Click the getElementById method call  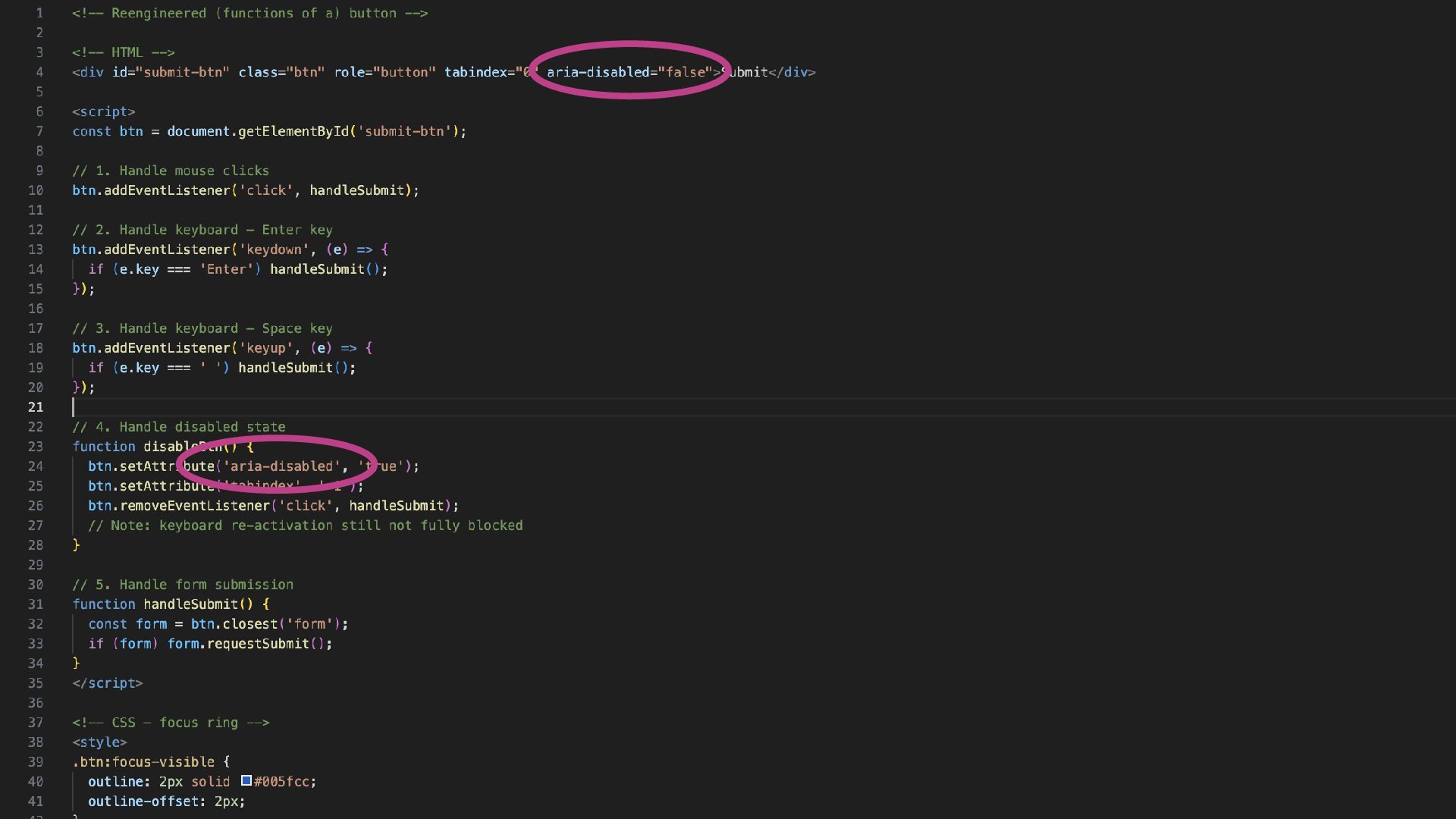(x=293, y=131)
